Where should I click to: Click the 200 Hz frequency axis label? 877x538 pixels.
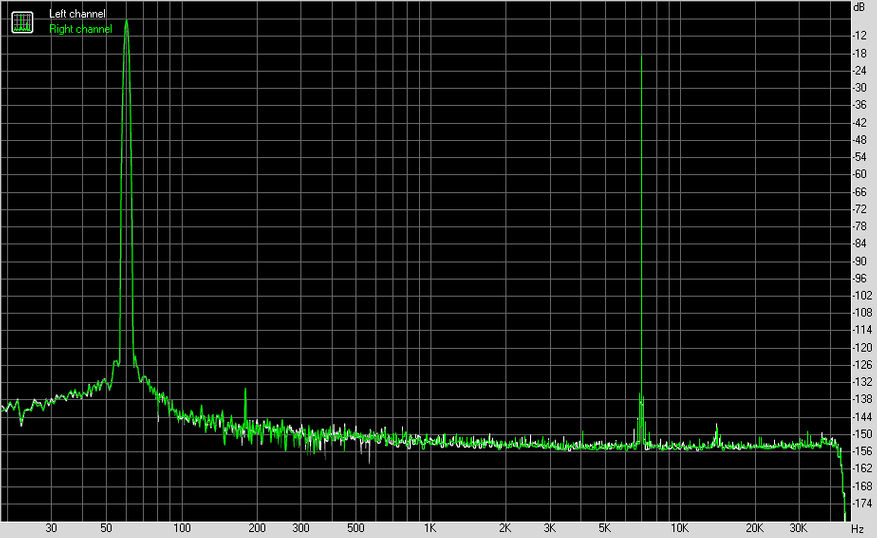[257, 528]
